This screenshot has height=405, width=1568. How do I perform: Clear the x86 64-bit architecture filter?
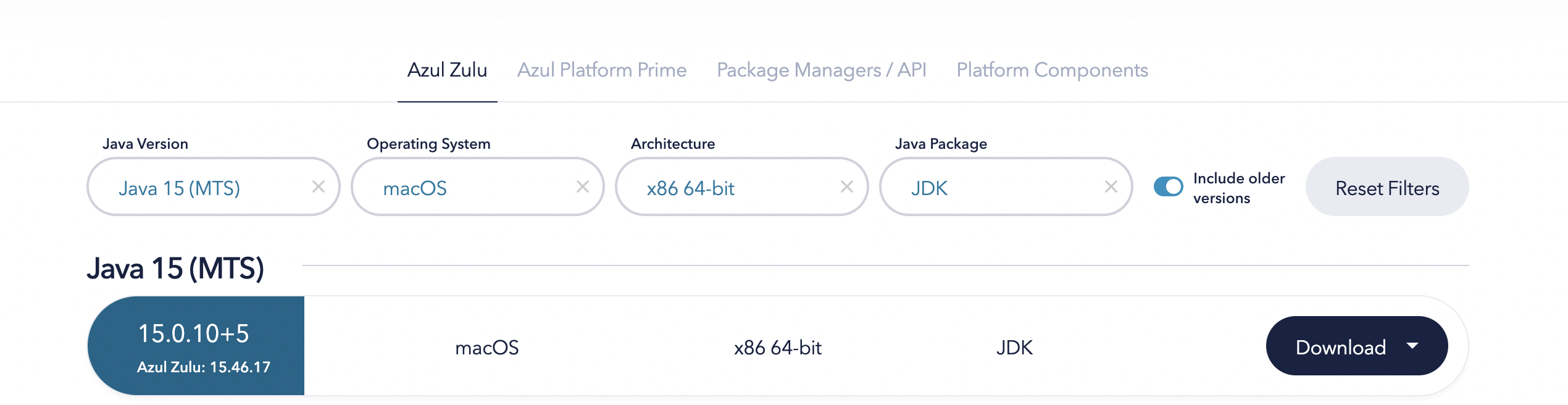click(847, 186)
